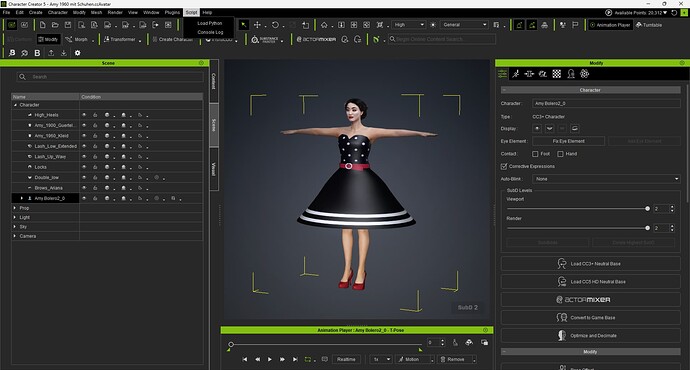Viewport: 690px width, 370px height.
Task: Expand the Sky tree node
Action: [15, 227]
